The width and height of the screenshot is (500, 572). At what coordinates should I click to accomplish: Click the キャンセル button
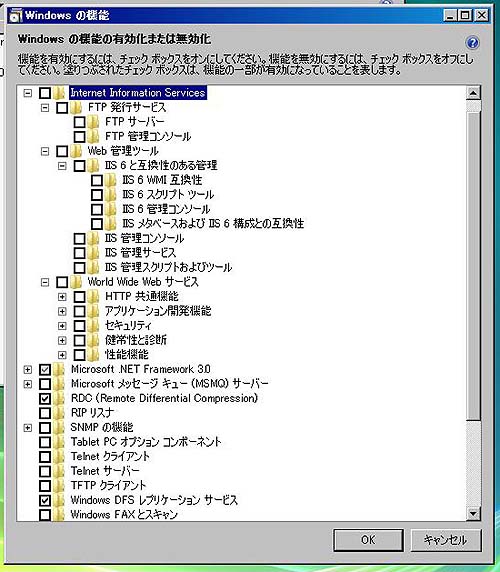446,540
